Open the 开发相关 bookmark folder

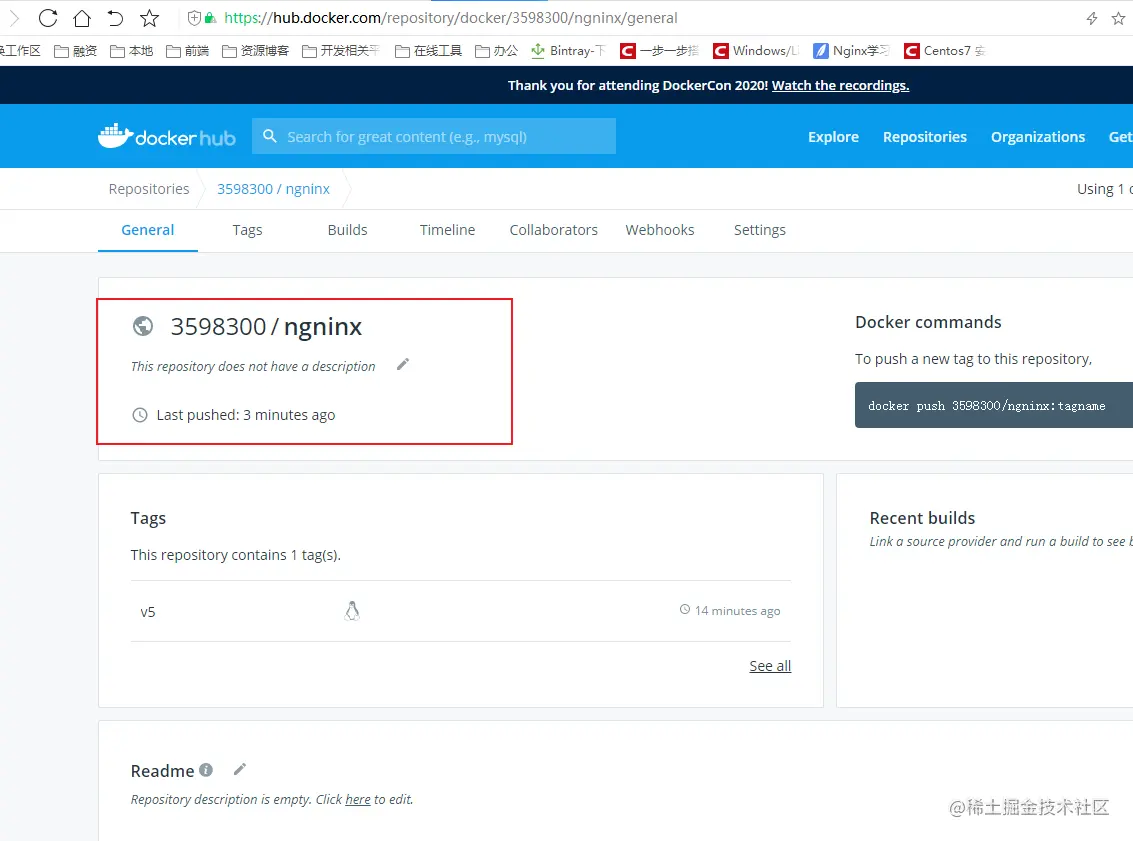(x=340, y=51)
